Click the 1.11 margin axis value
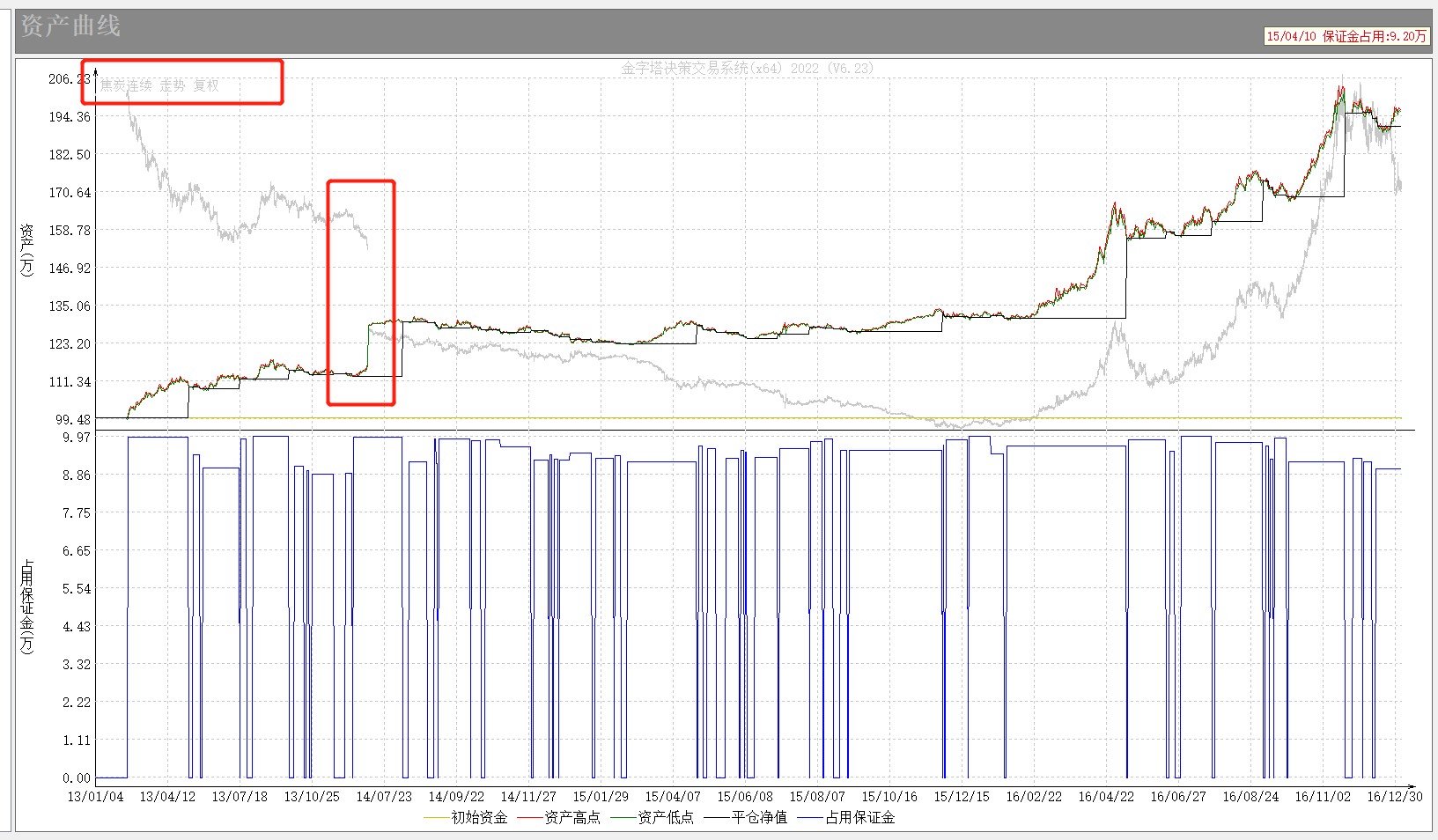This screenshot has width=1438, height=840. [x=77, y=741]
